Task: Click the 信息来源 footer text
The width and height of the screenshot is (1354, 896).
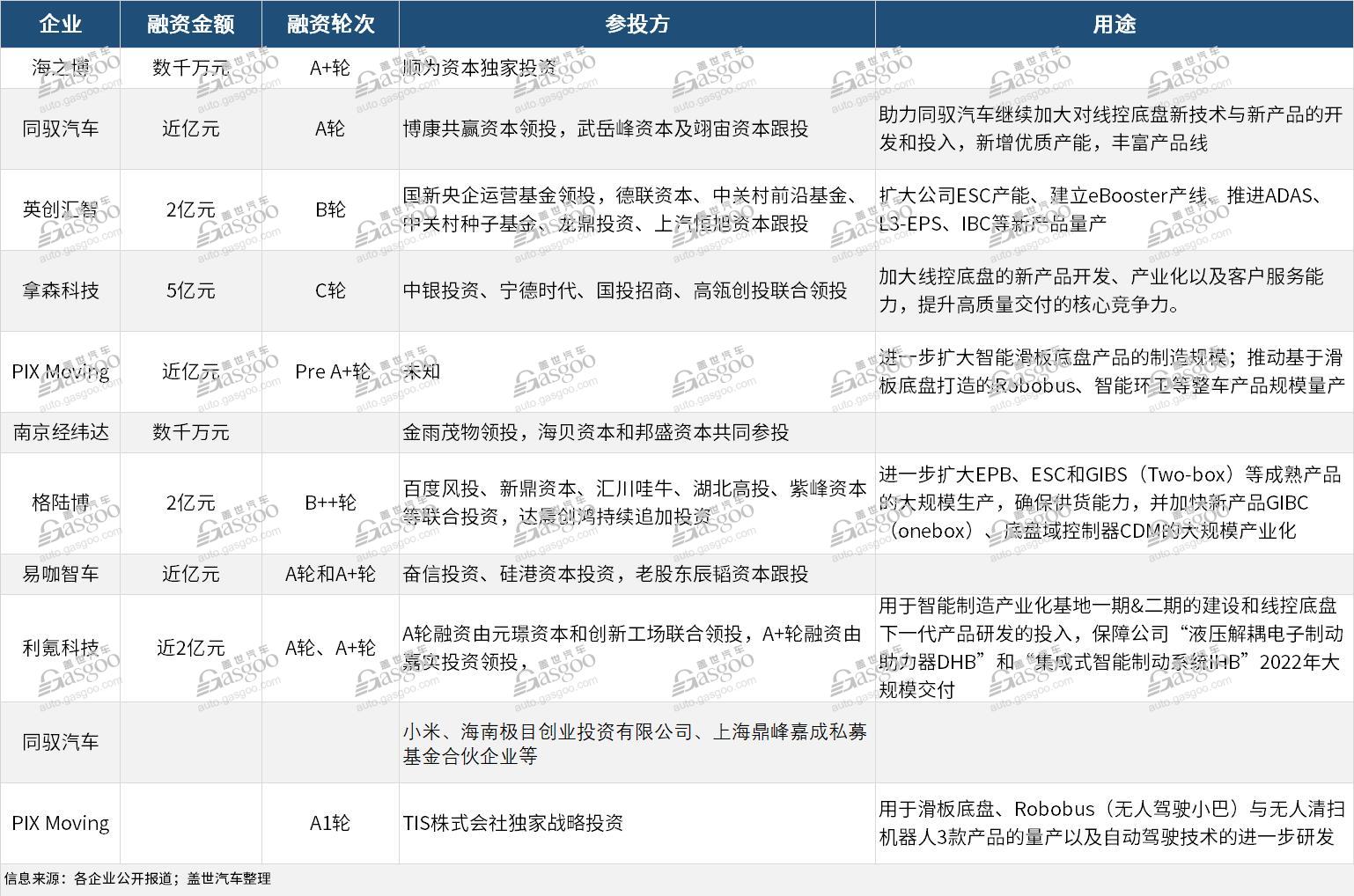Action: point(136,878)
